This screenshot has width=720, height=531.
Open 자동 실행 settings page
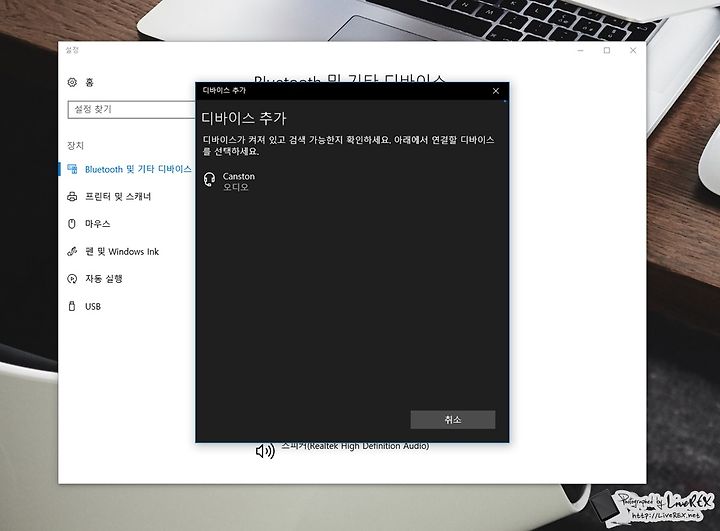coord(104,279)
